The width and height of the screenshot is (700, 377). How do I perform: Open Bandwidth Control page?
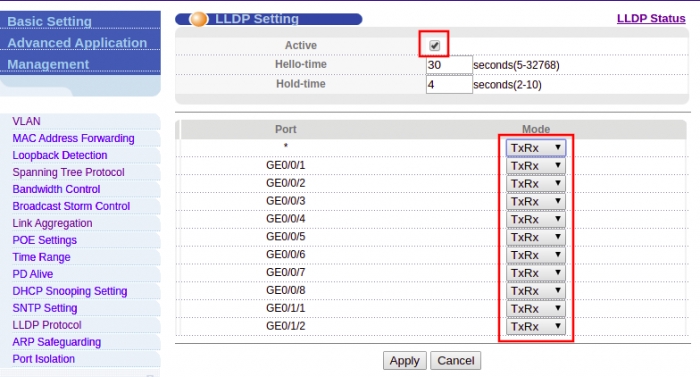56,189
